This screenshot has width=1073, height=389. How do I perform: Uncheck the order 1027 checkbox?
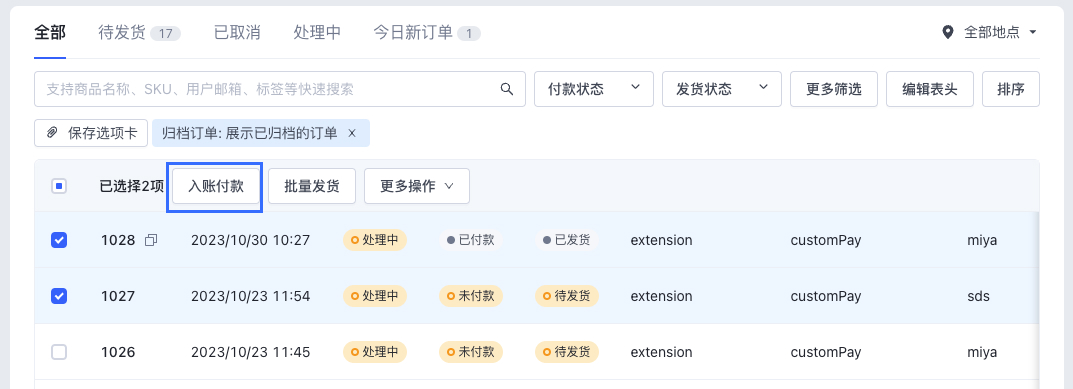pyautogui.click(x=60, y=296)
